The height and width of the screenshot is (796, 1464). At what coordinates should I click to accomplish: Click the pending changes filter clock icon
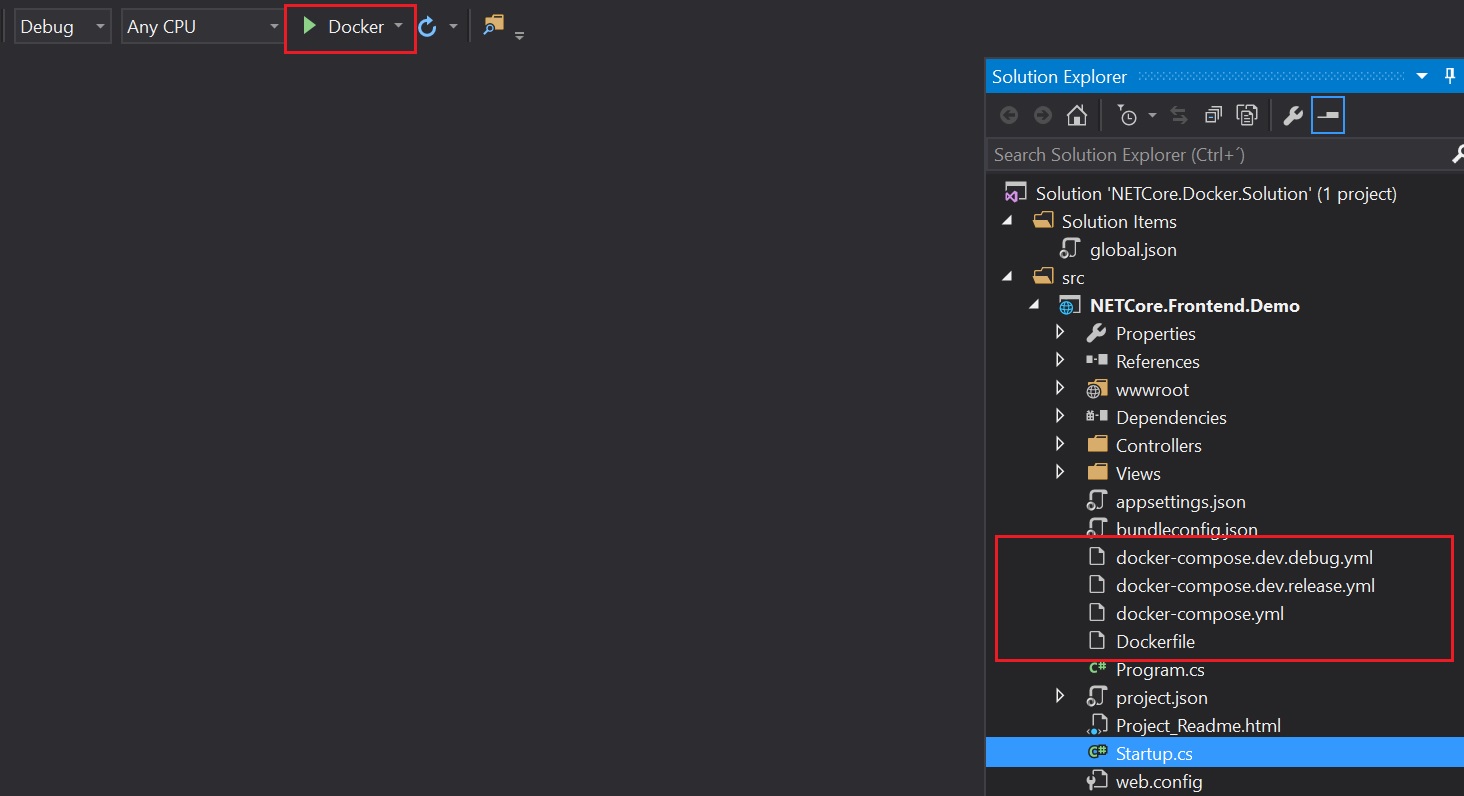pyautogui.click(x=1129, y=115)
